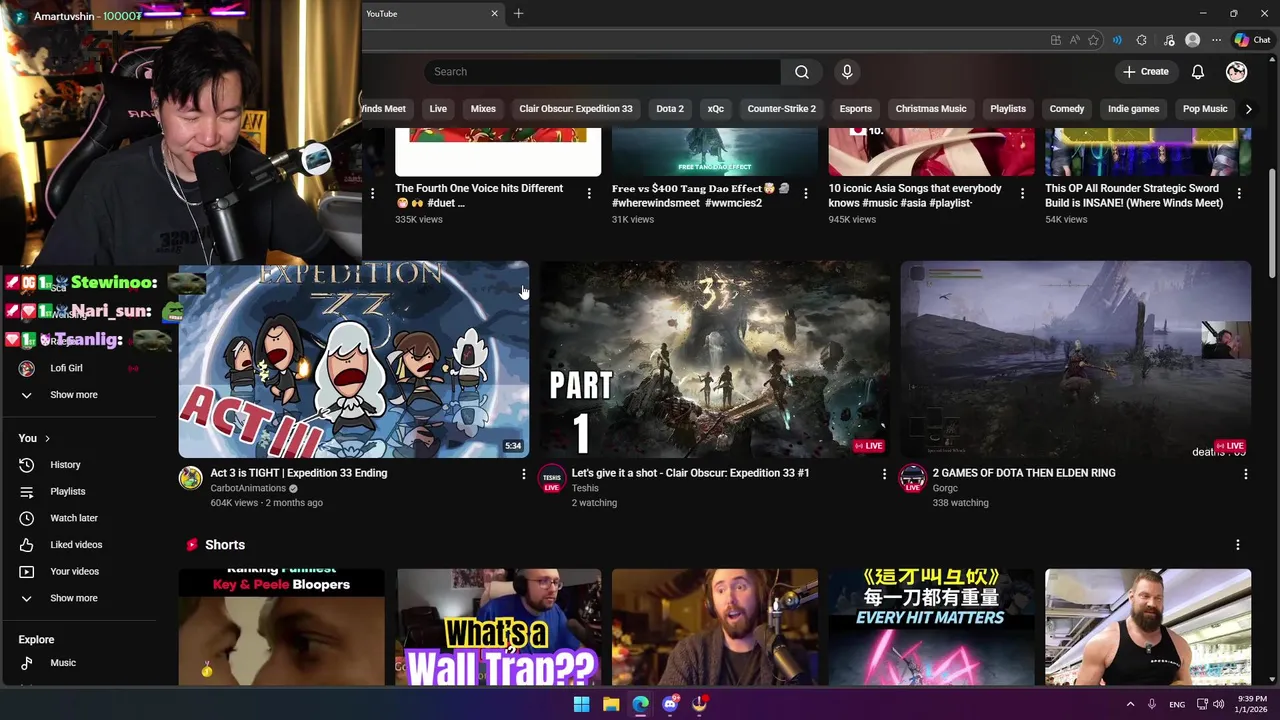Open PART 1 Clair Obscur live thumbnail
Image resolution: width=1280 pixels, height=720 pixels.
coord(714,360)
